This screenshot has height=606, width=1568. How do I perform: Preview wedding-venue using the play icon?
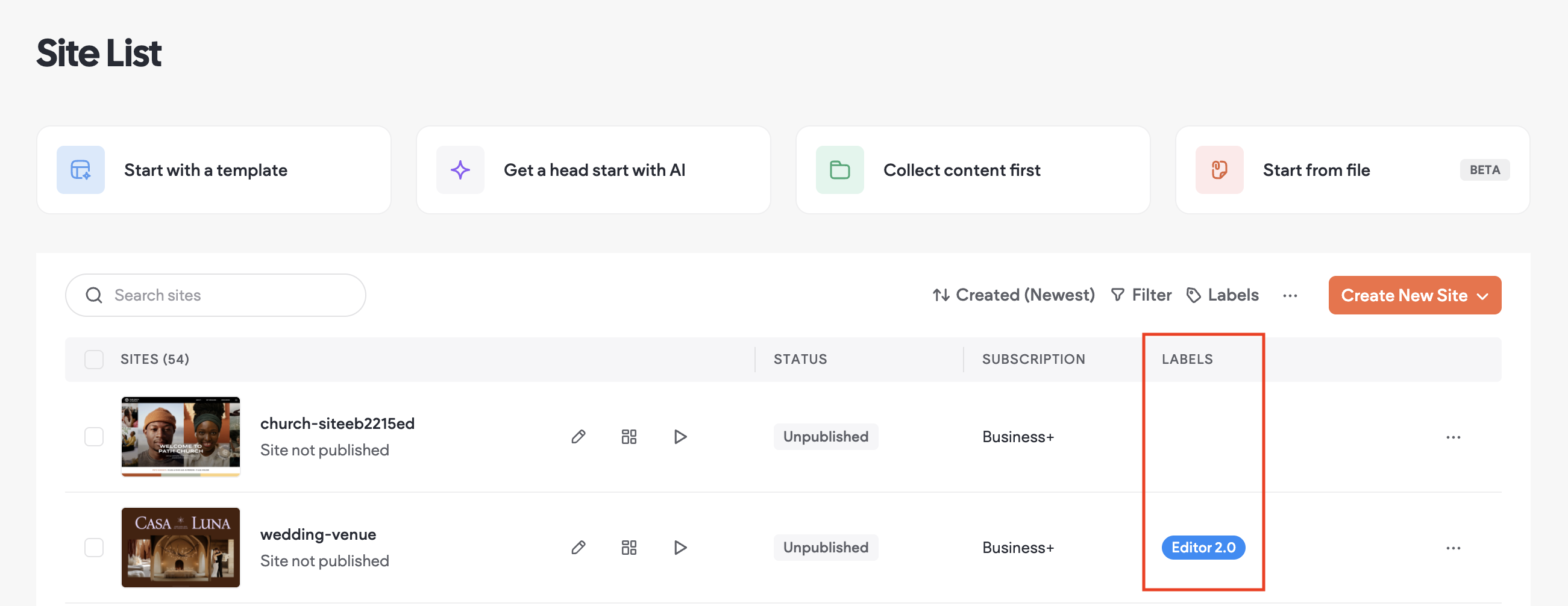click(x=680, y=548)
